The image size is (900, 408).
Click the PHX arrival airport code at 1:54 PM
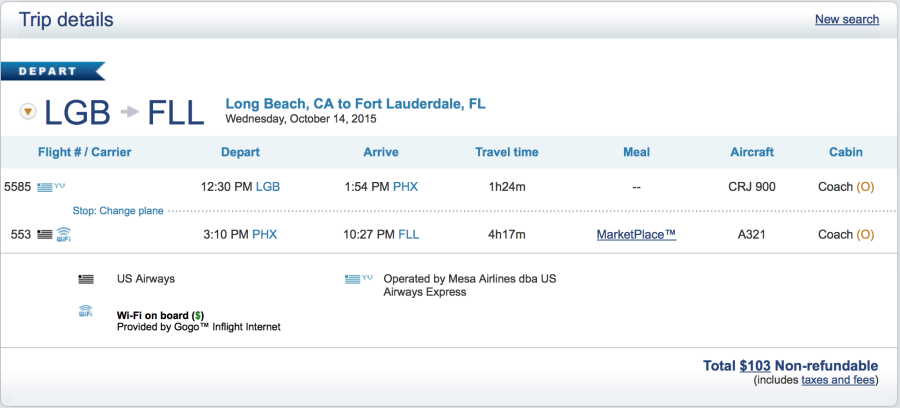coord(406,187)
